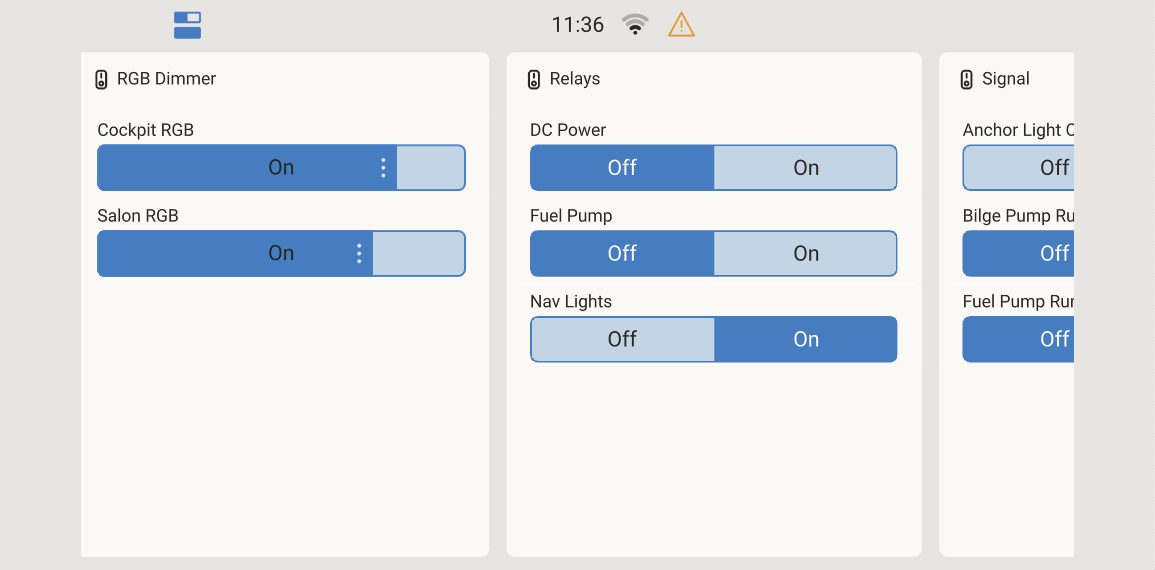Click the Salon RGB dimmer light-blue area

418,254
